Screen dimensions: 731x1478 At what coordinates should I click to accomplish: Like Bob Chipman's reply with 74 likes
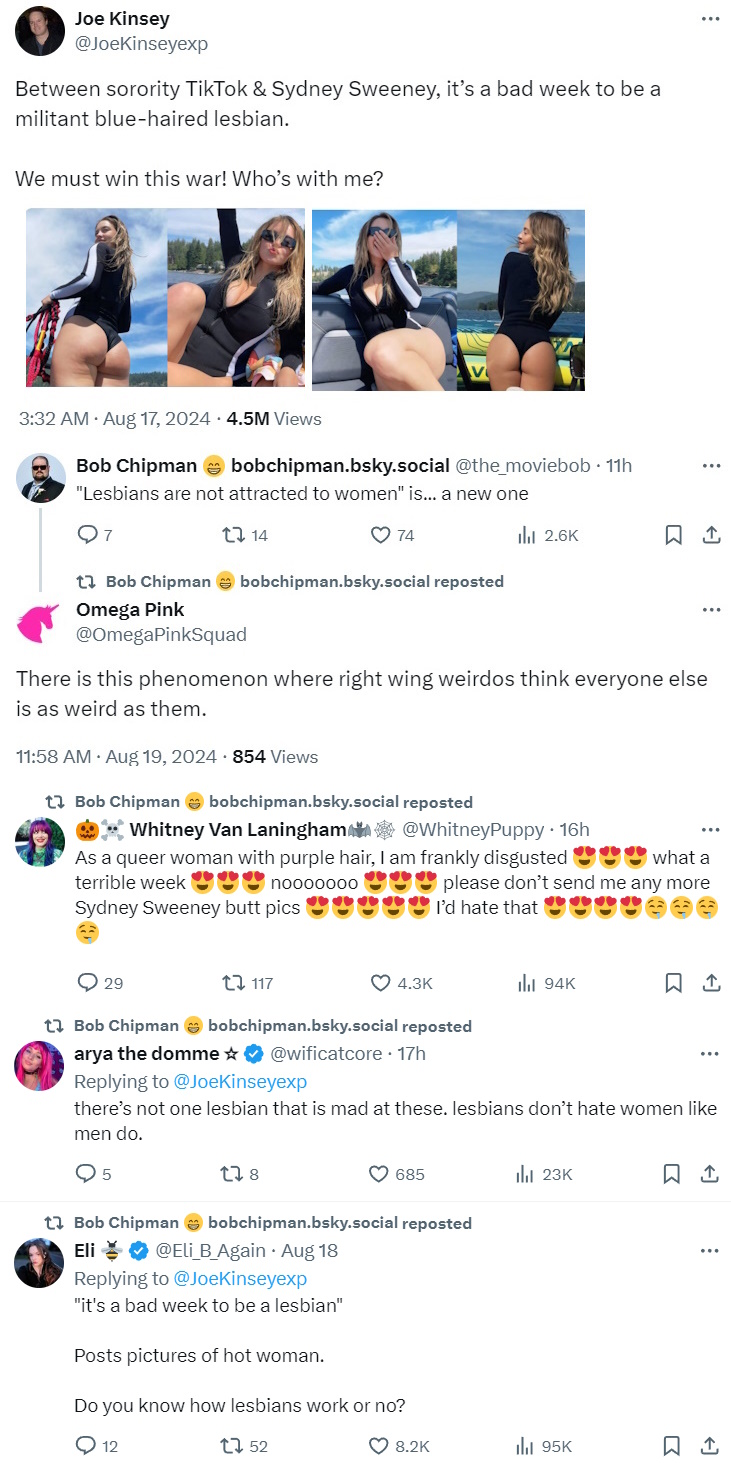[380, 536]
